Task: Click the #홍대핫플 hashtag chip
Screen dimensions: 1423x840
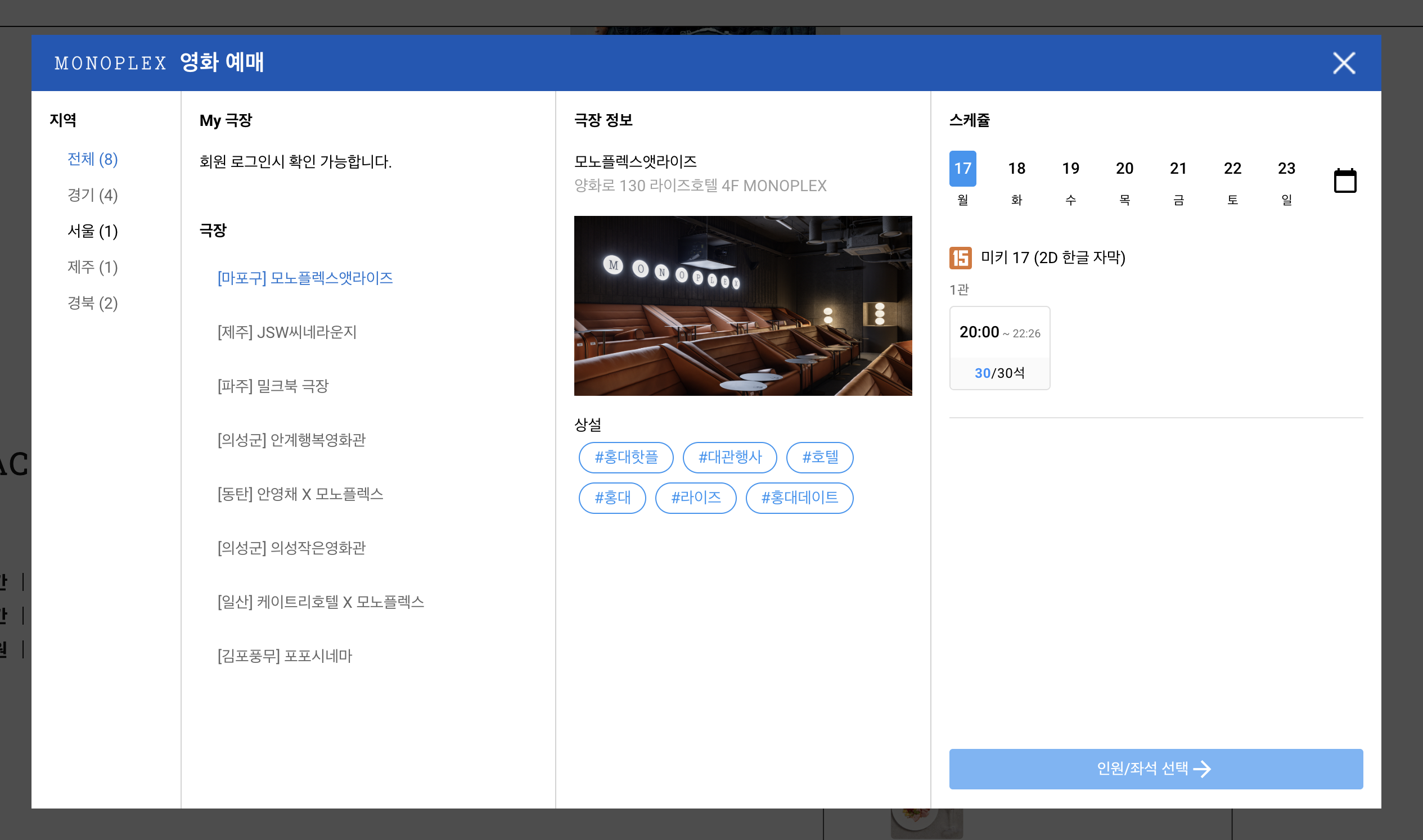Action: pos(625,457)
